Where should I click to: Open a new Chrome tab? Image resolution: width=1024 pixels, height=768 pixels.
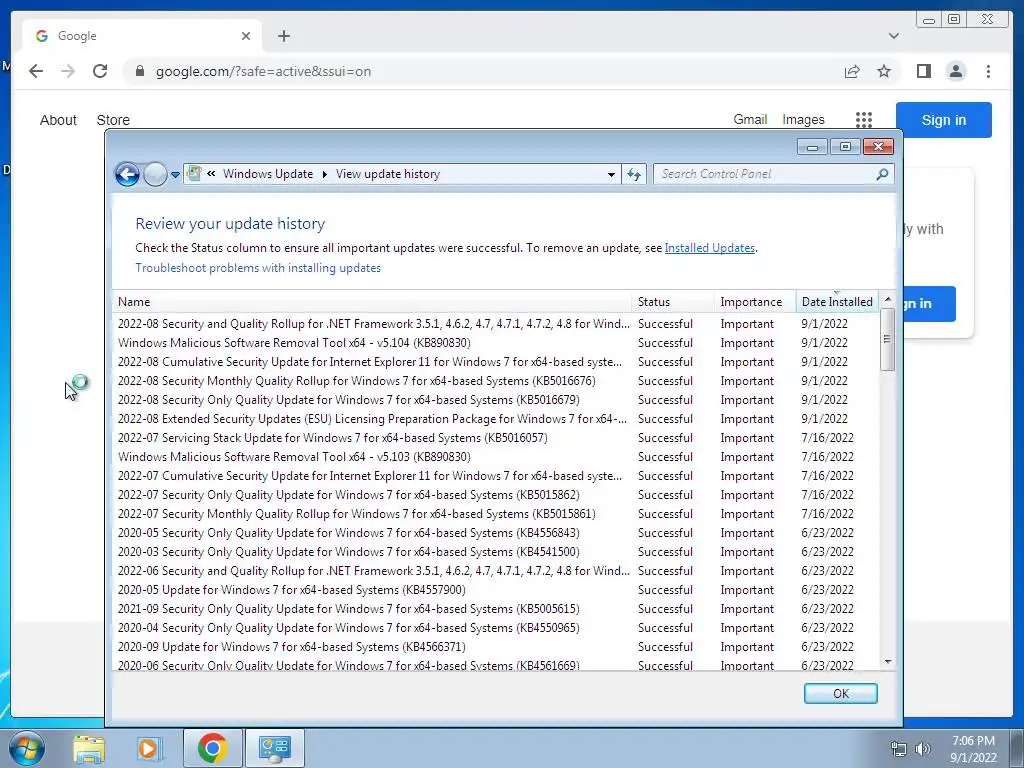(283, 36)
